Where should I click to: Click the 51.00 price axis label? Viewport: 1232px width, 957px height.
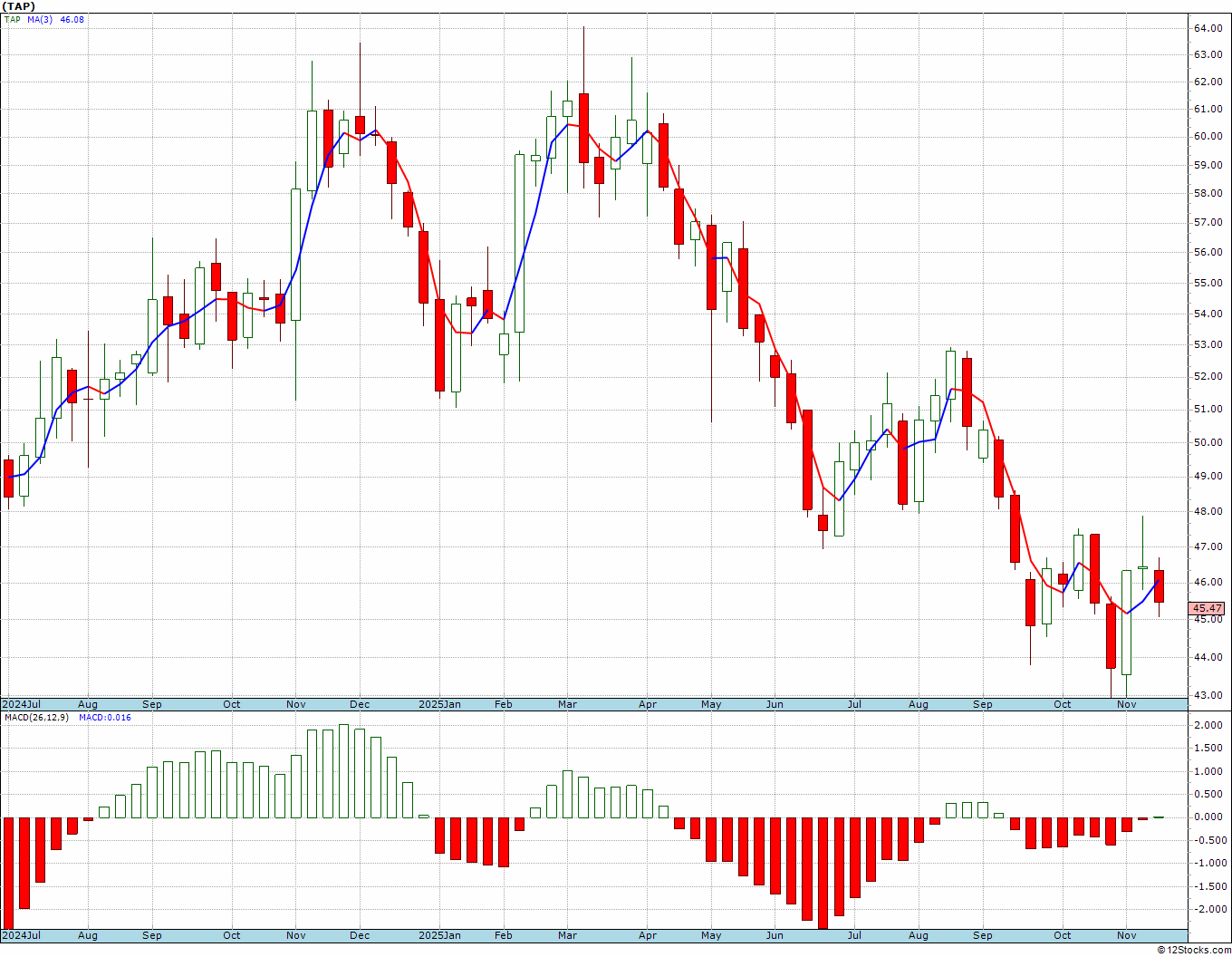1208,409
